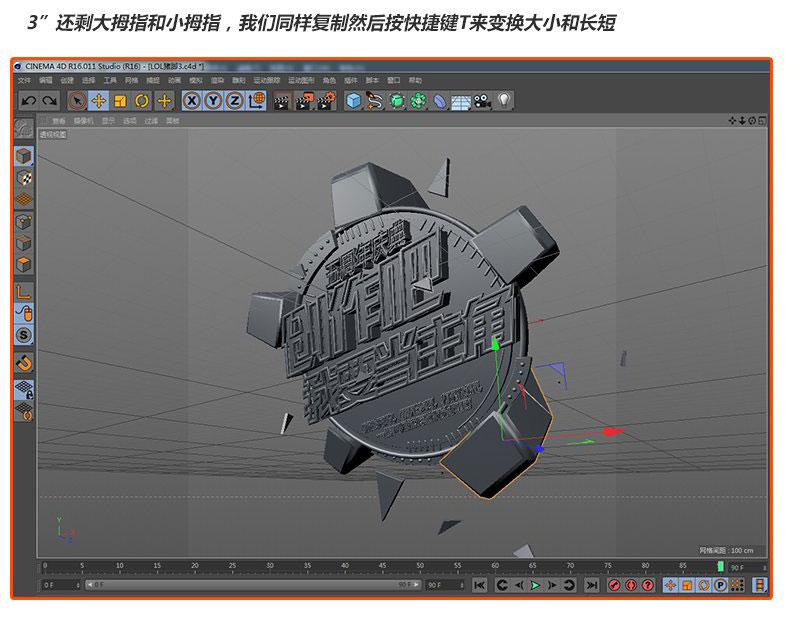Open viewport 摄像机 menu
This screenshot has width=800, height=638.
point(84,121)
